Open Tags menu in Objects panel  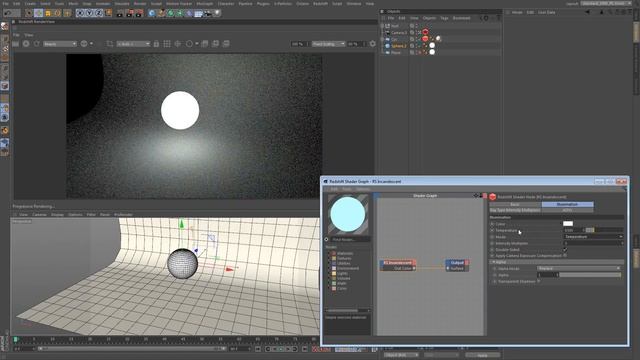(x=444, y=18)
